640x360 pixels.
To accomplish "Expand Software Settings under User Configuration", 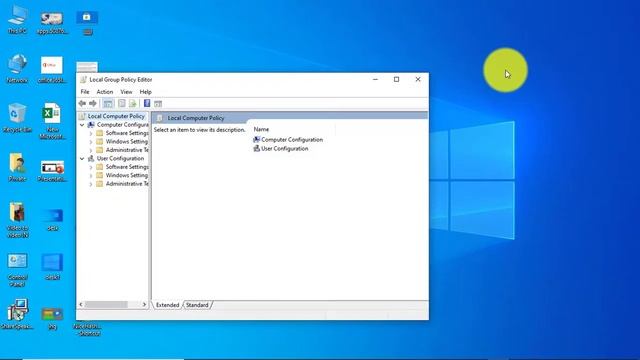I will click(x=91, y=167).
